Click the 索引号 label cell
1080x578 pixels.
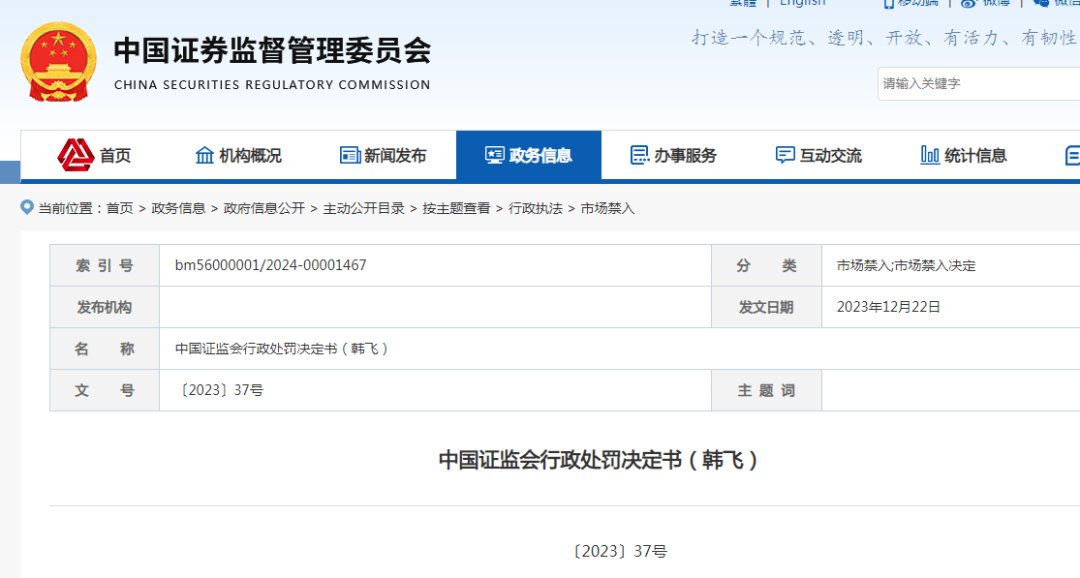click(105, 265)
